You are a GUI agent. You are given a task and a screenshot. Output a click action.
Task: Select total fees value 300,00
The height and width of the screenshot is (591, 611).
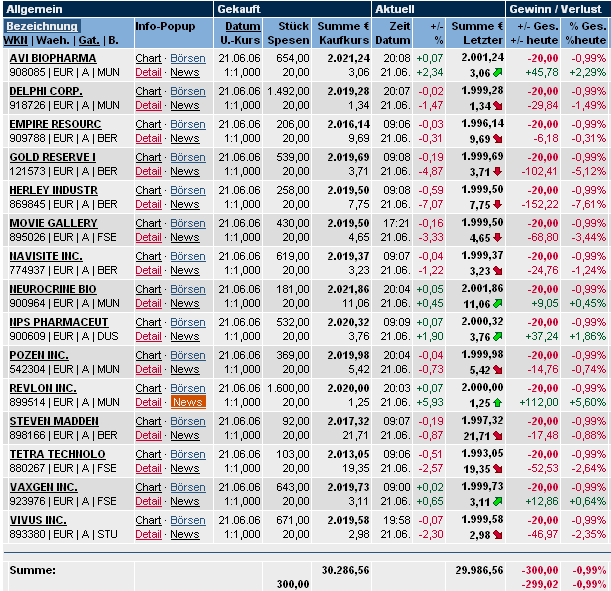point(293,584)
